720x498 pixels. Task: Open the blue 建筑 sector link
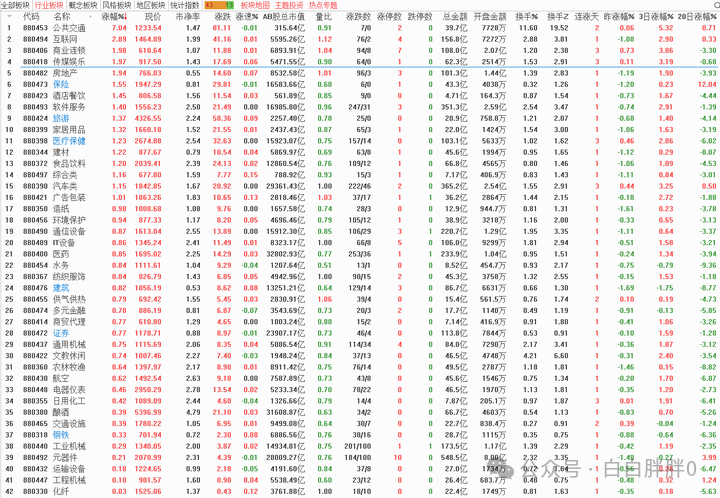(x=61, y=288)
